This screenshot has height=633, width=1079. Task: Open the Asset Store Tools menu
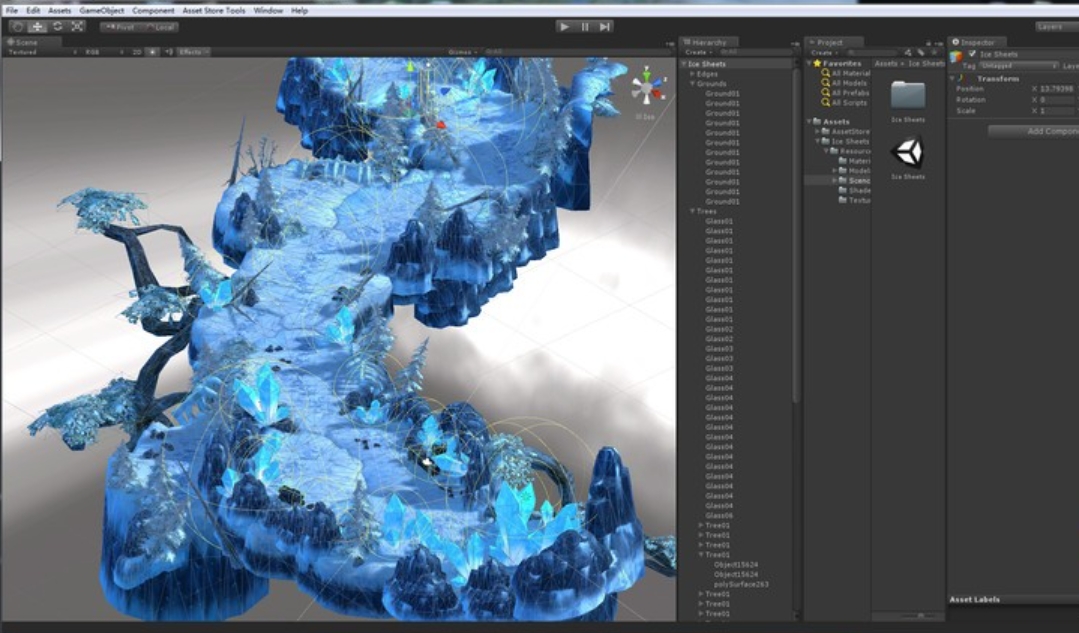coord(213,10)
